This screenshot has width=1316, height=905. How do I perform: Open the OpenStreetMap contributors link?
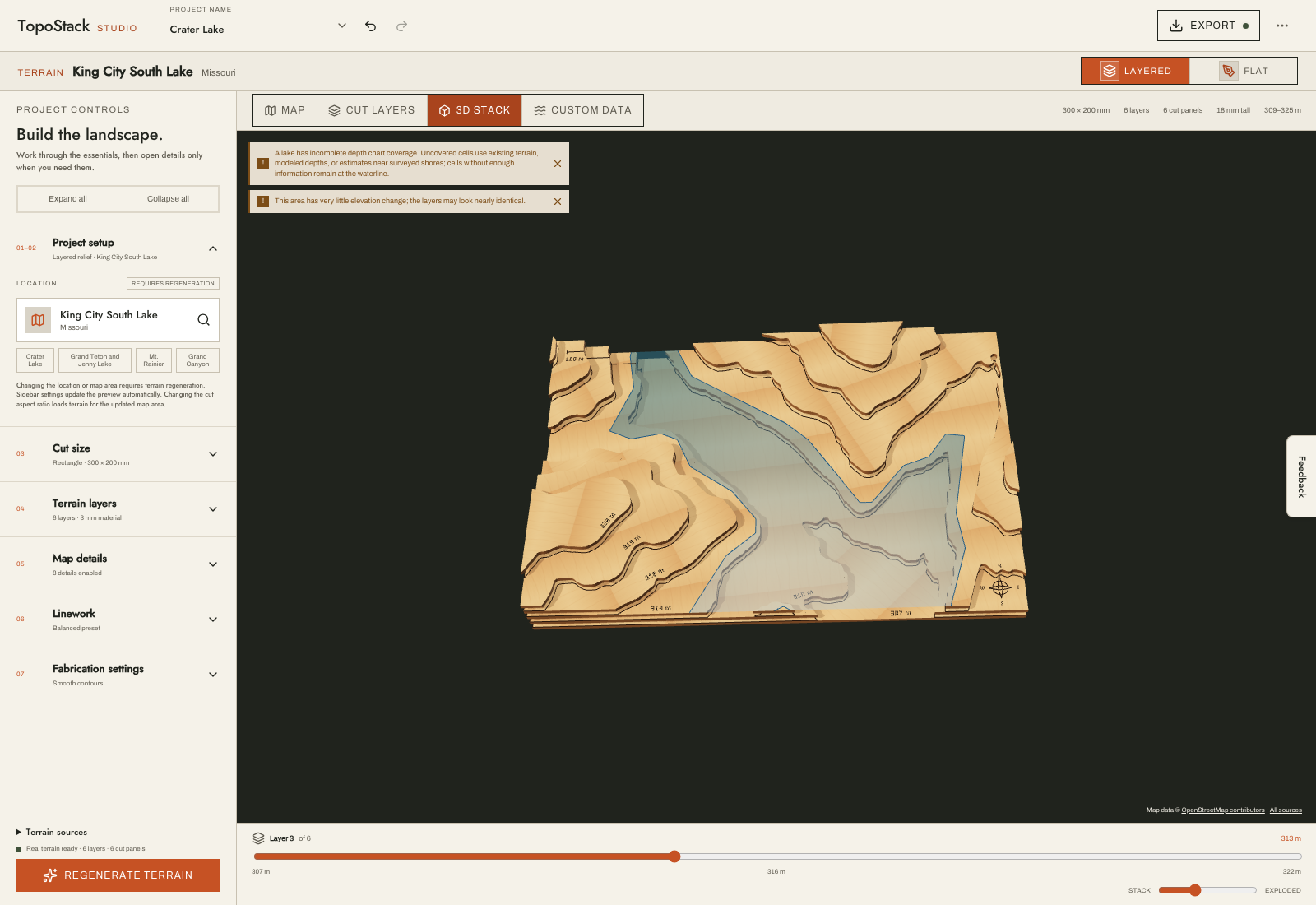pos(1223,810)
